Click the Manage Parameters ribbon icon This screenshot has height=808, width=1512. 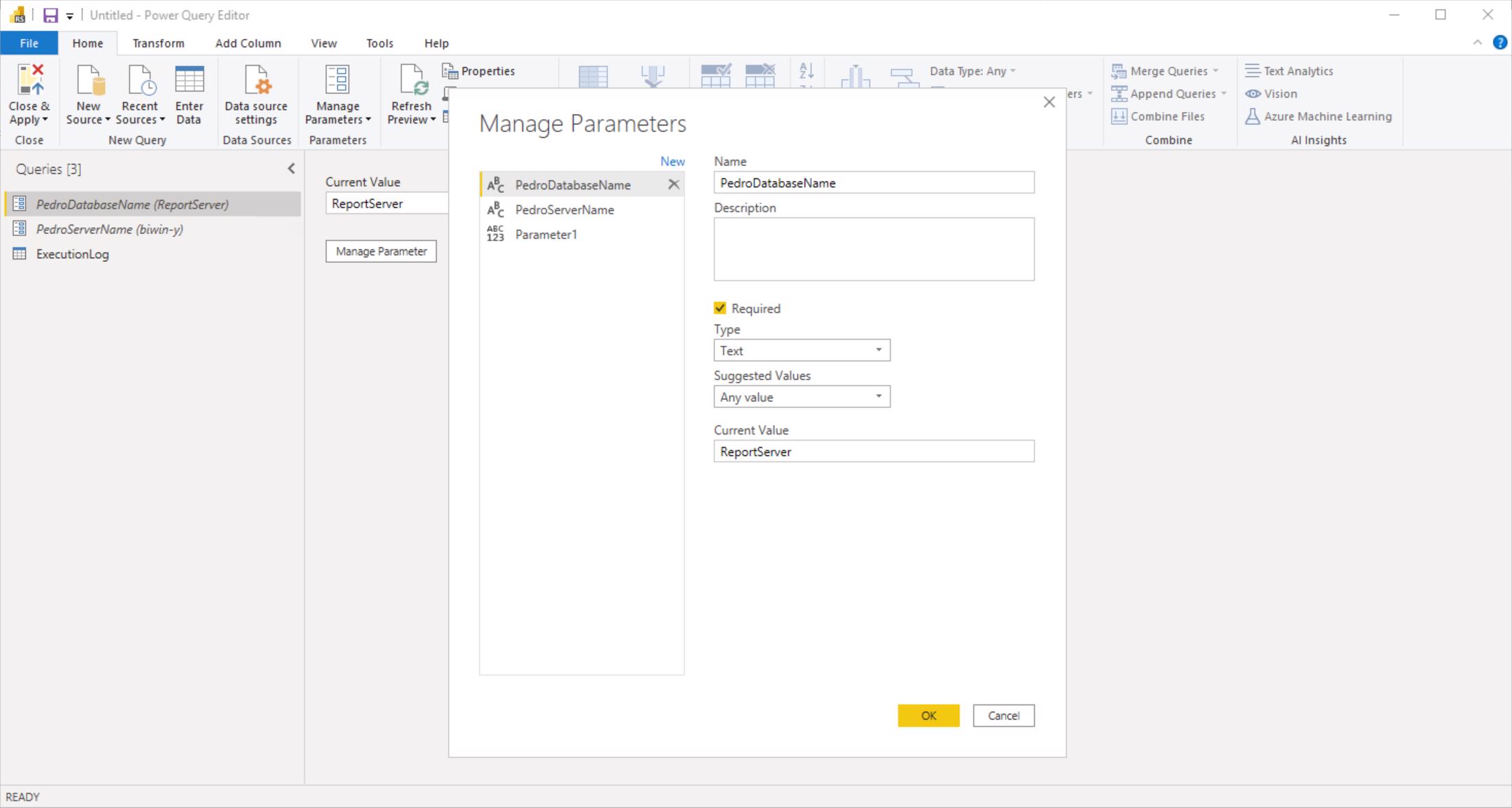337,79
